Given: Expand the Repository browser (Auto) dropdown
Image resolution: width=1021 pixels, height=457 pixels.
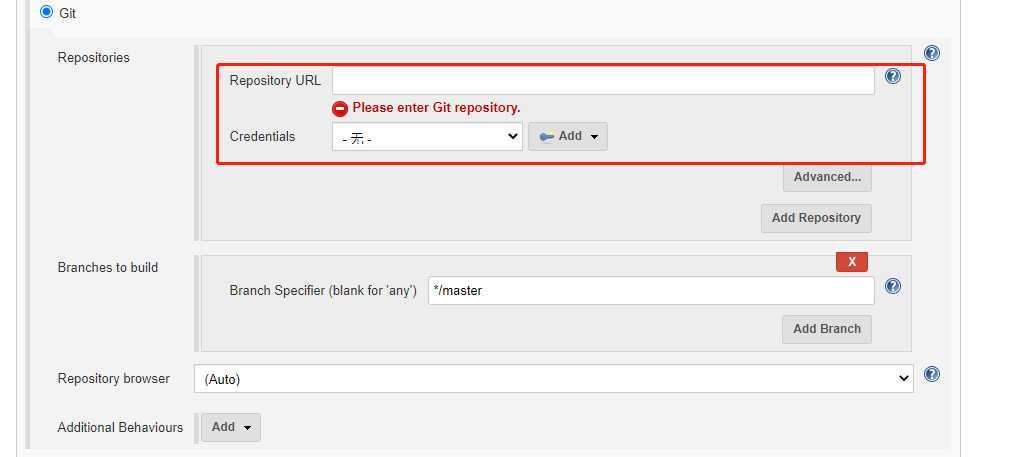Looking at the screenshot, I should click(553, 378).
